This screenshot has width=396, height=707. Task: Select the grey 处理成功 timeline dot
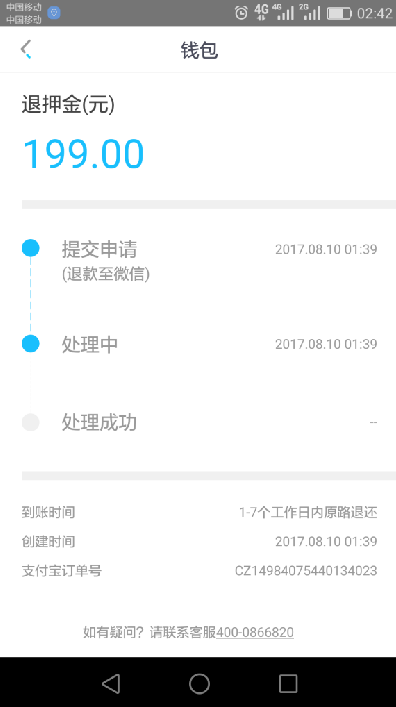pyautogui.click(x=31, y=422)
